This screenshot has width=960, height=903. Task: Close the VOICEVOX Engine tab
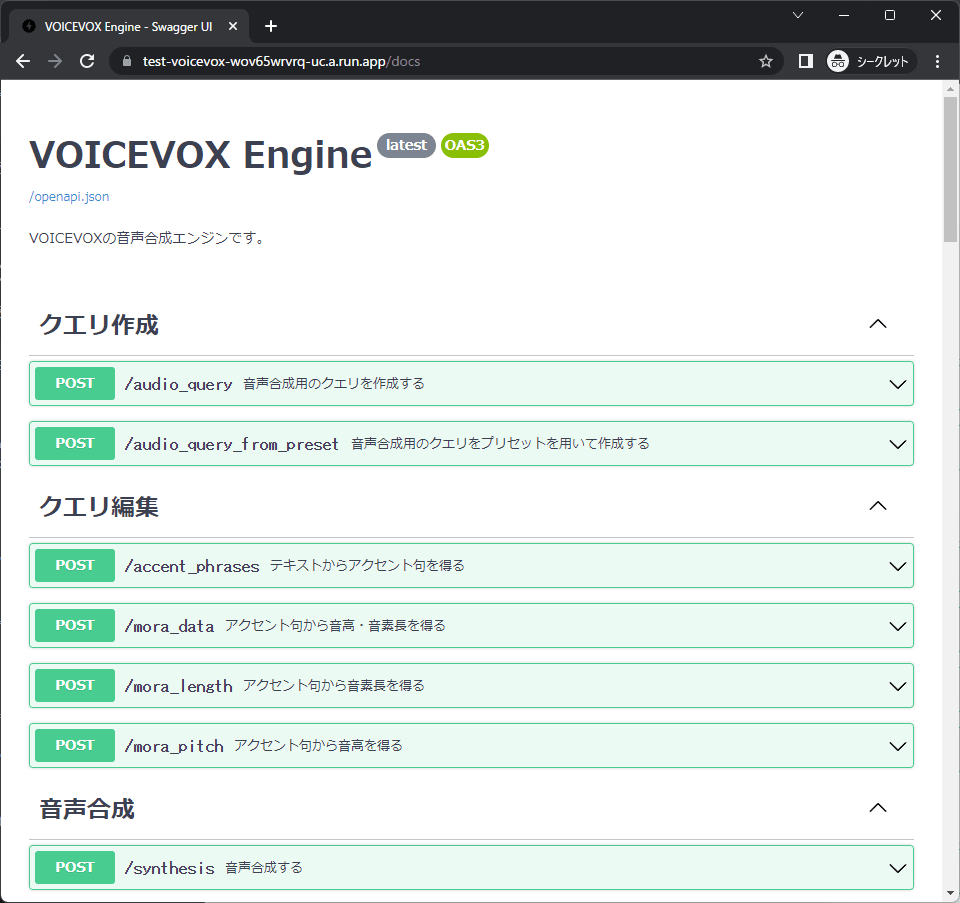coord(233,26)
